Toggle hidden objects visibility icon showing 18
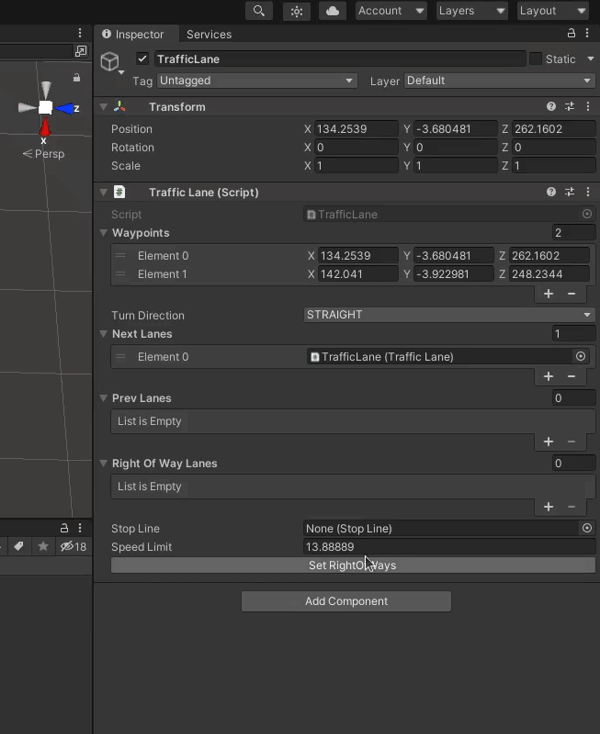This screenshot has height=734, width=600. click(72, 546)
